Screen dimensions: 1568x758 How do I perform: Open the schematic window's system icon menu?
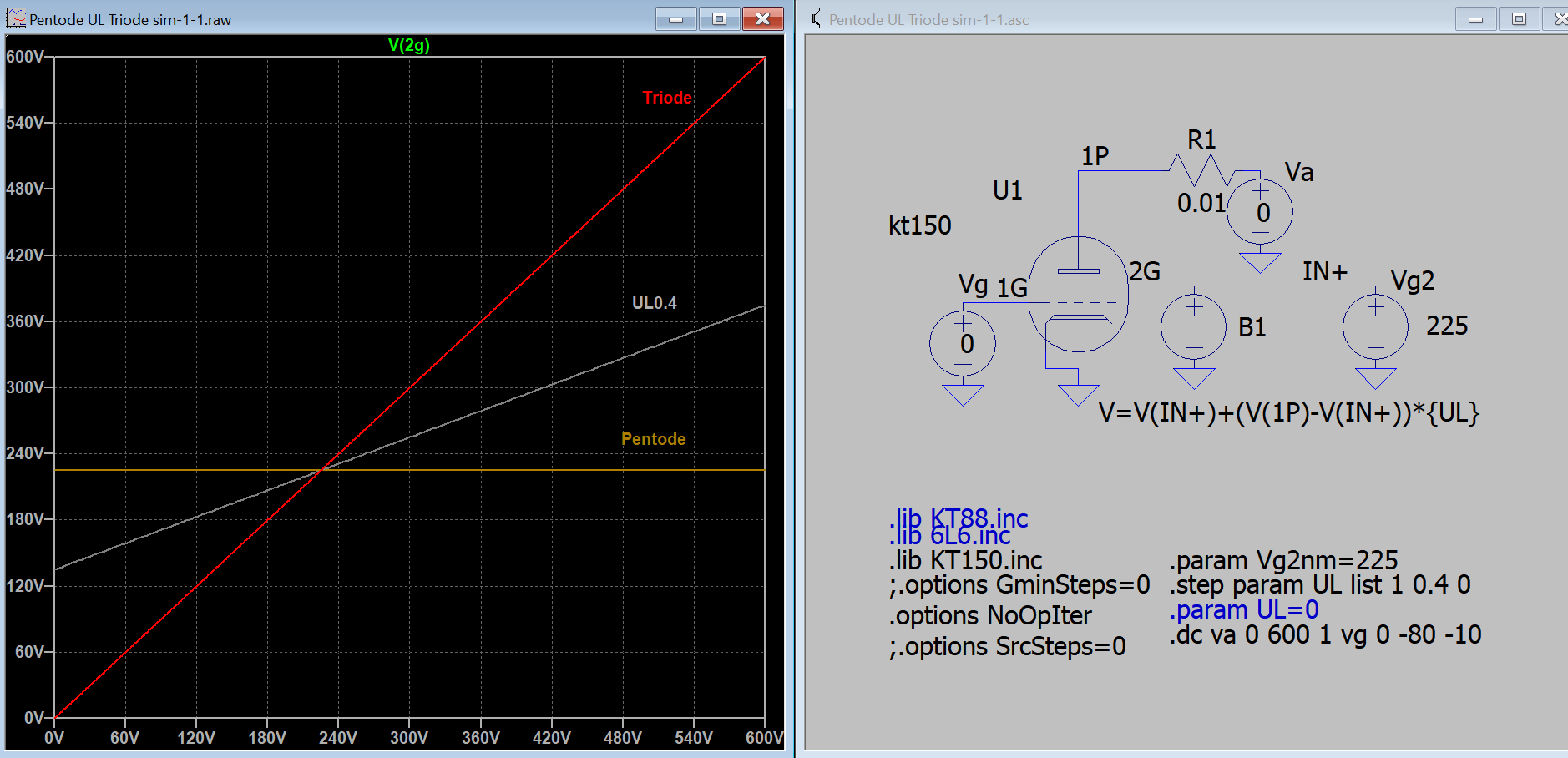coord(814,18)
